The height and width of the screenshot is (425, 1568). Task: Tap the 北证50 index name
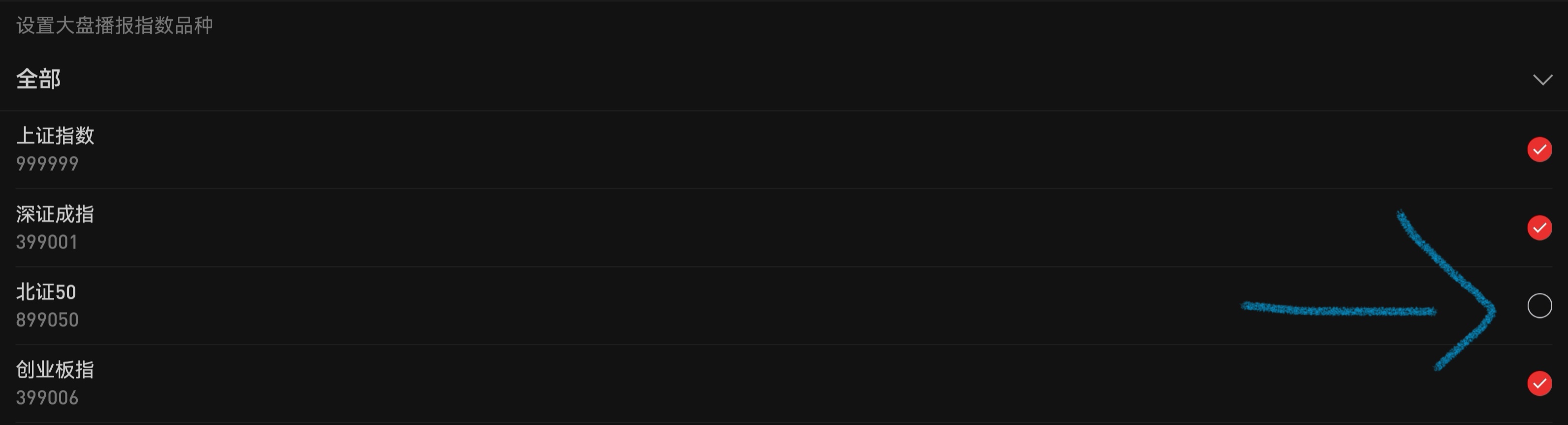46,292
